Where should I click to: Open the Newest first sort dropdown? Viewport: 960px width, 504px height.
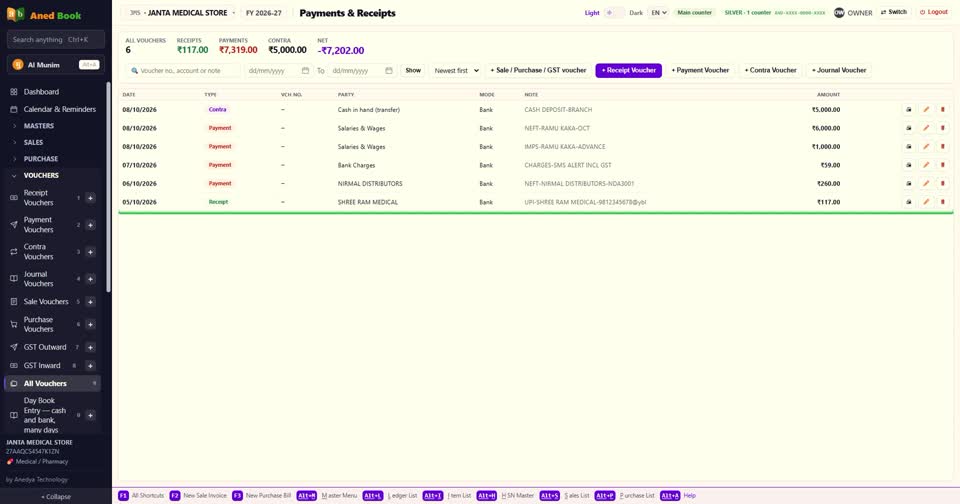point(456,70)
